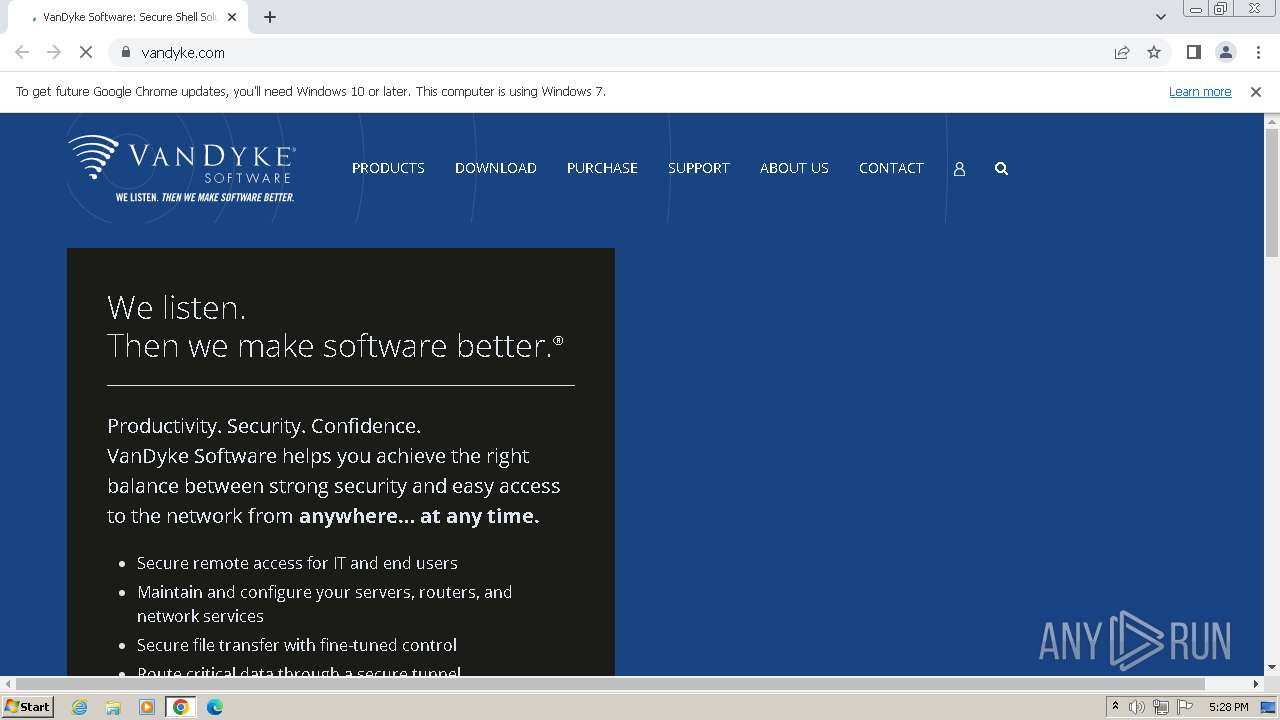Open File Explorer from the taskbar
Image resolution: width=1280 pixels, height=720 pixels.
tap(113, 707)
